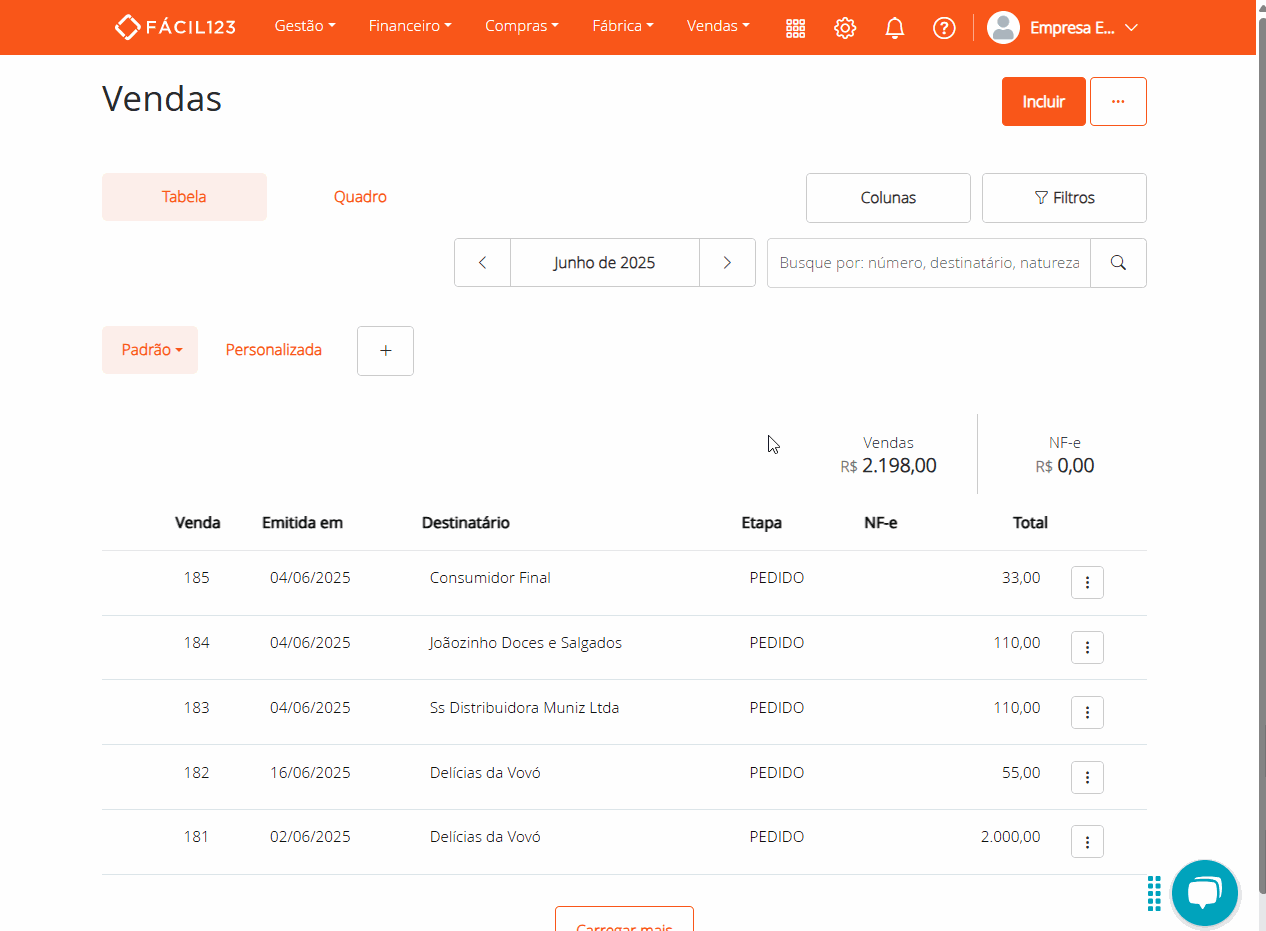
Task: Click the search magnifier button
Action: click(x=1118, y=263)
